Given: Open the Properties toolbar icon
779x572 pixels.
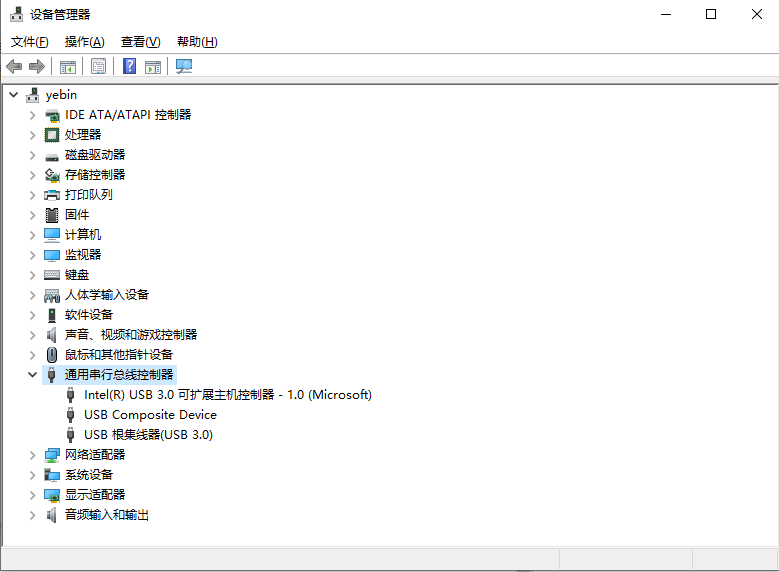Looking at the screenshot, I should 98,67.
